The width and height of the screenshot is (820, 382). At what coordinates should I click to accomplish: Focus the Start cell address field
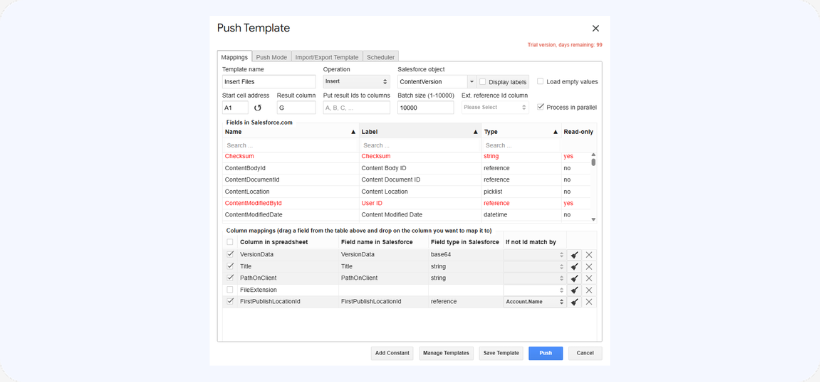pos(235,107)
